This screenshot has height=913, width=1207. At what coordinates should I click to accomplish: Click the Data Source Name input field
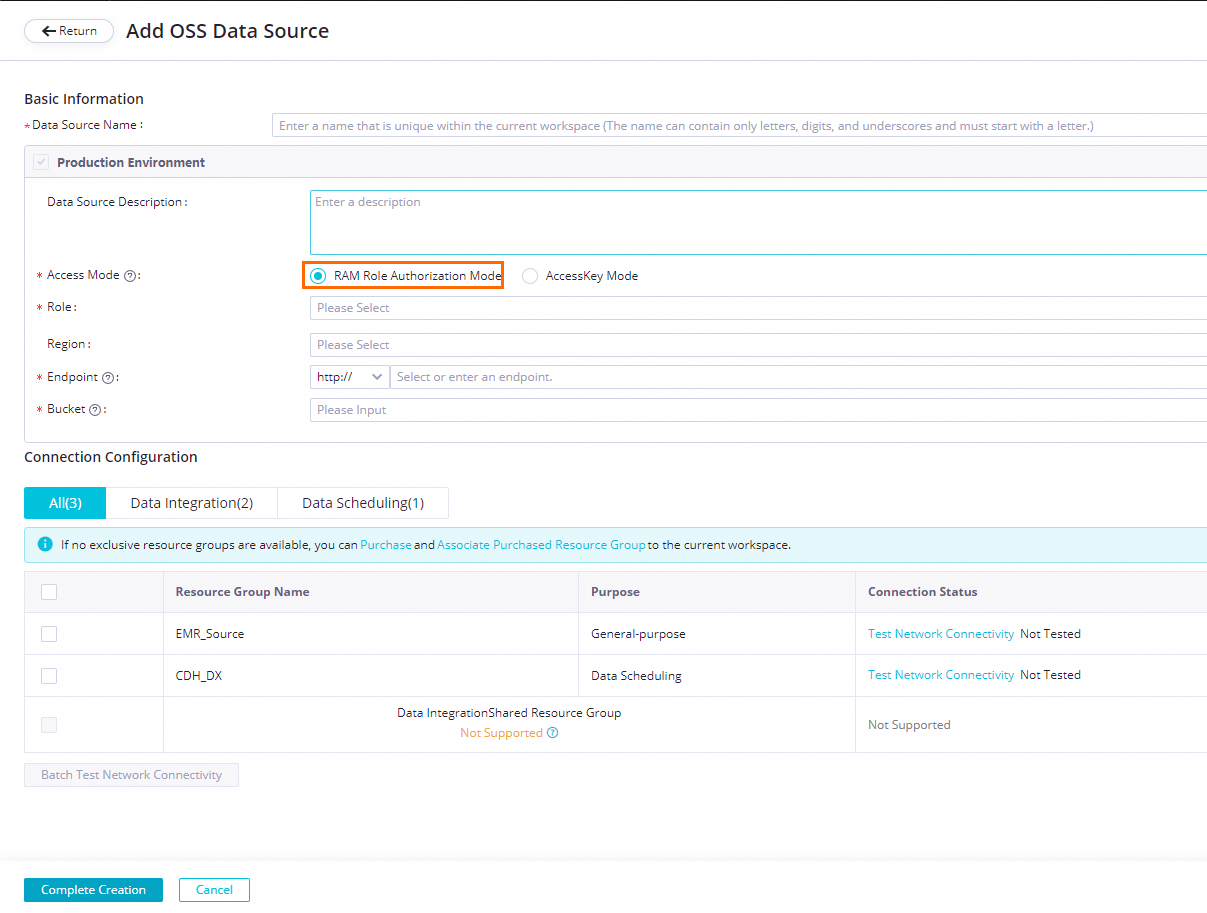point(738,126)
